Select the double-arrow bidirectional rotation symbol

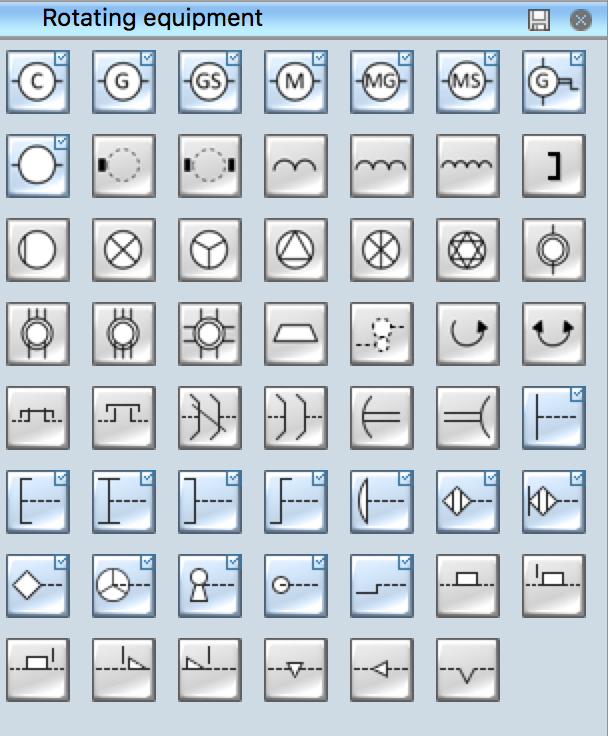[554, 334]
